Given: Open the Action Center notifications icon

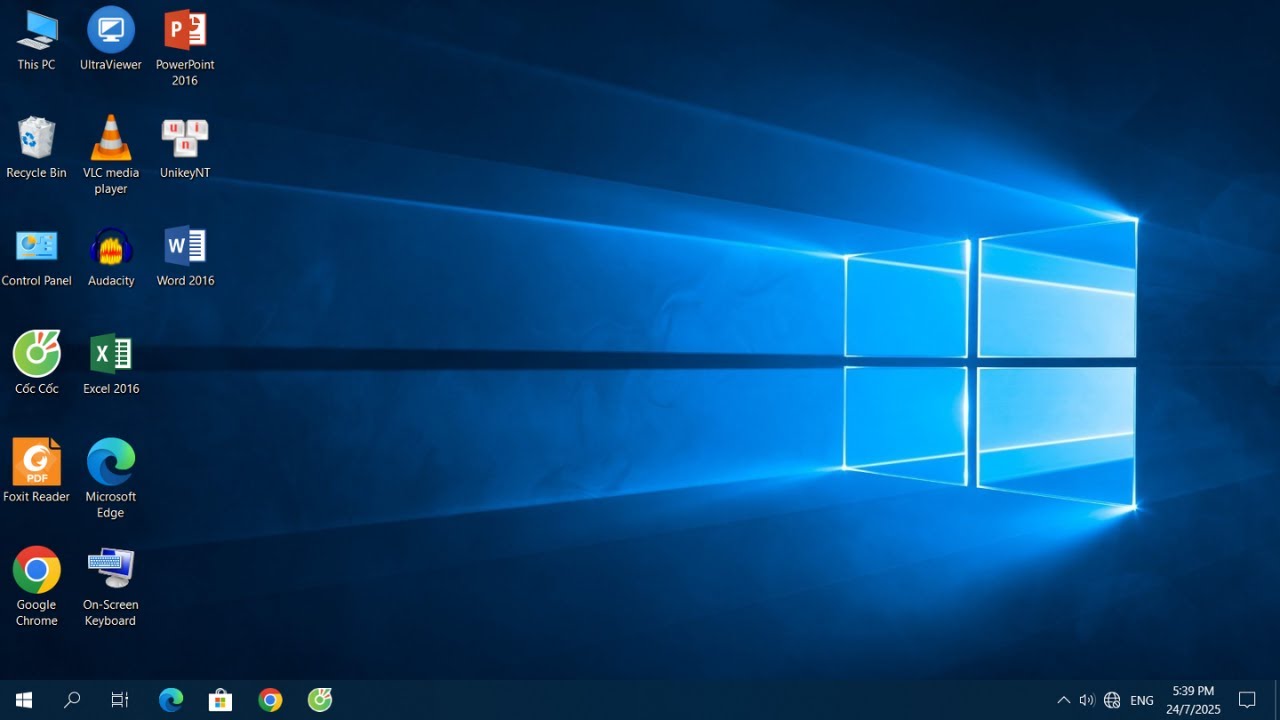Looking at the screenshot, I should click(1247, 700).
